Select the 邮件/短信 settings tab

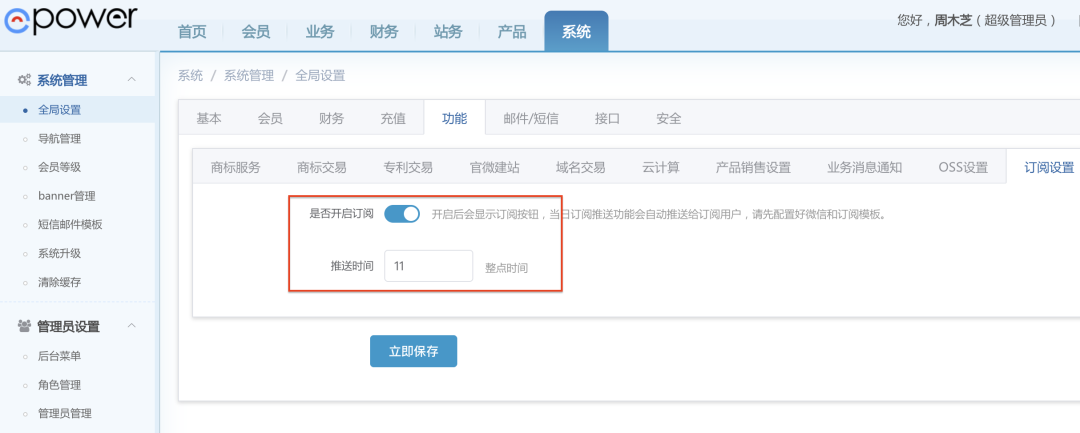[531, 118]
